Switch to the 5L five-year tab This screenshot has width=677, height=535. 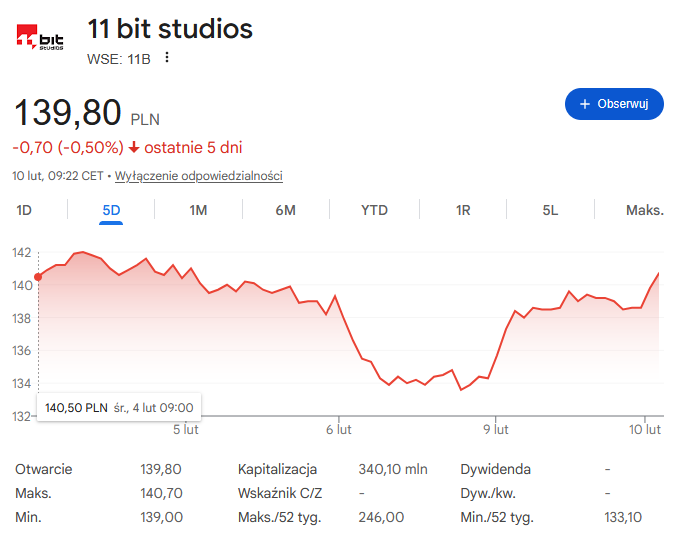(550, 210)
